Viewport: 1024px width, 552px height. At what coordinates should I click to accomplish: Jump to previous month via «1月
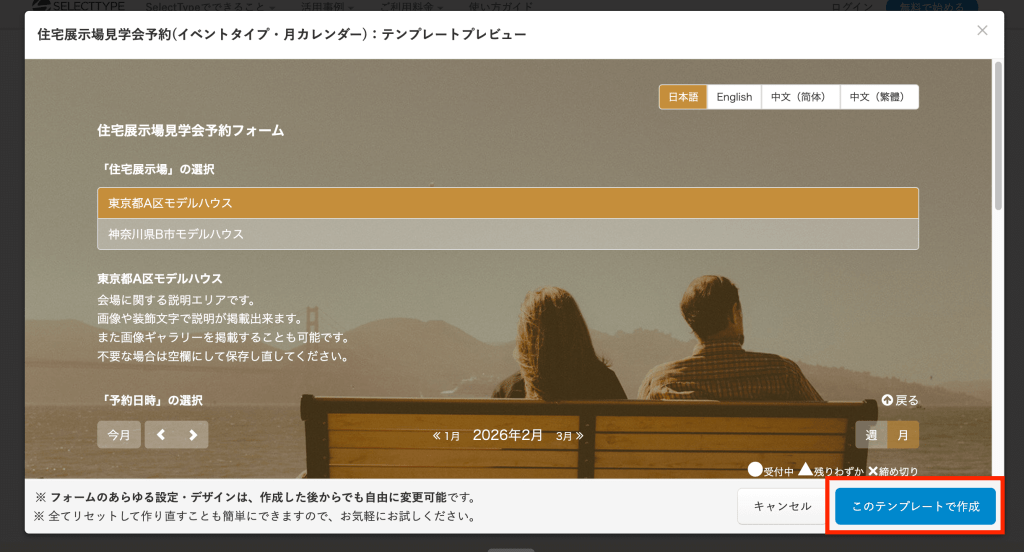coord(446,436)
